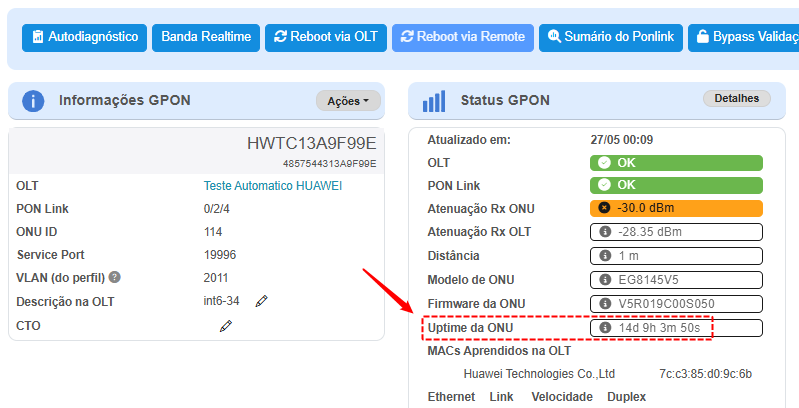799x408 pixels.
Task: Click info icon in Uptime 14d 9h field
Action: pyautogui.click(x=605, y=328)
